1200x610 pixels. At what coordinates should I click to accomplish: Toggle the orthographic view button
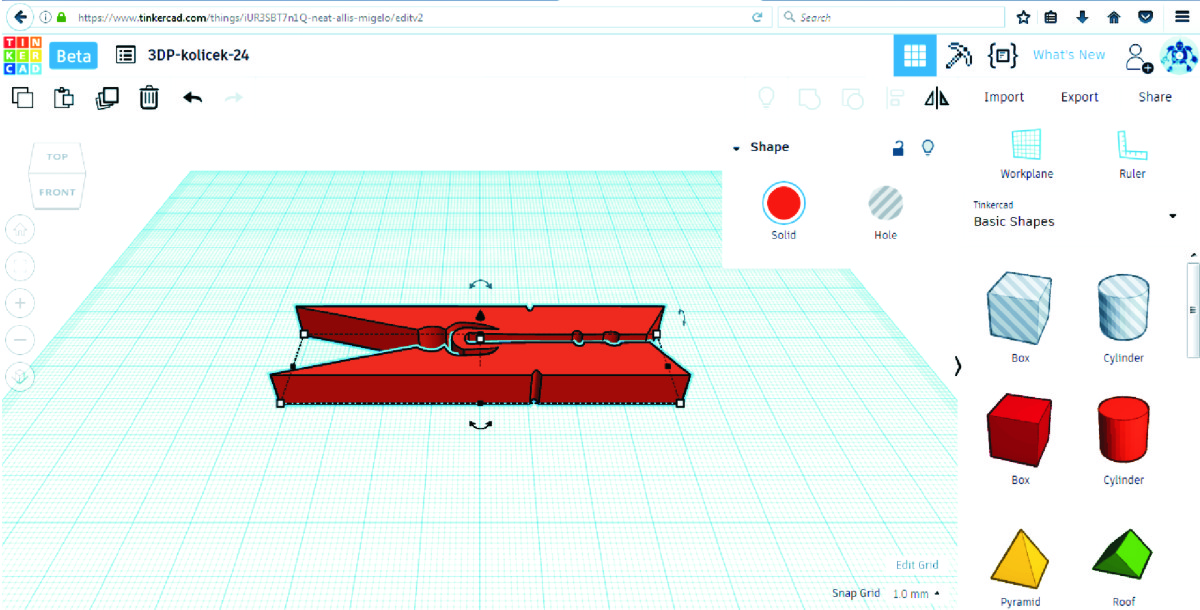click(20, 377)
